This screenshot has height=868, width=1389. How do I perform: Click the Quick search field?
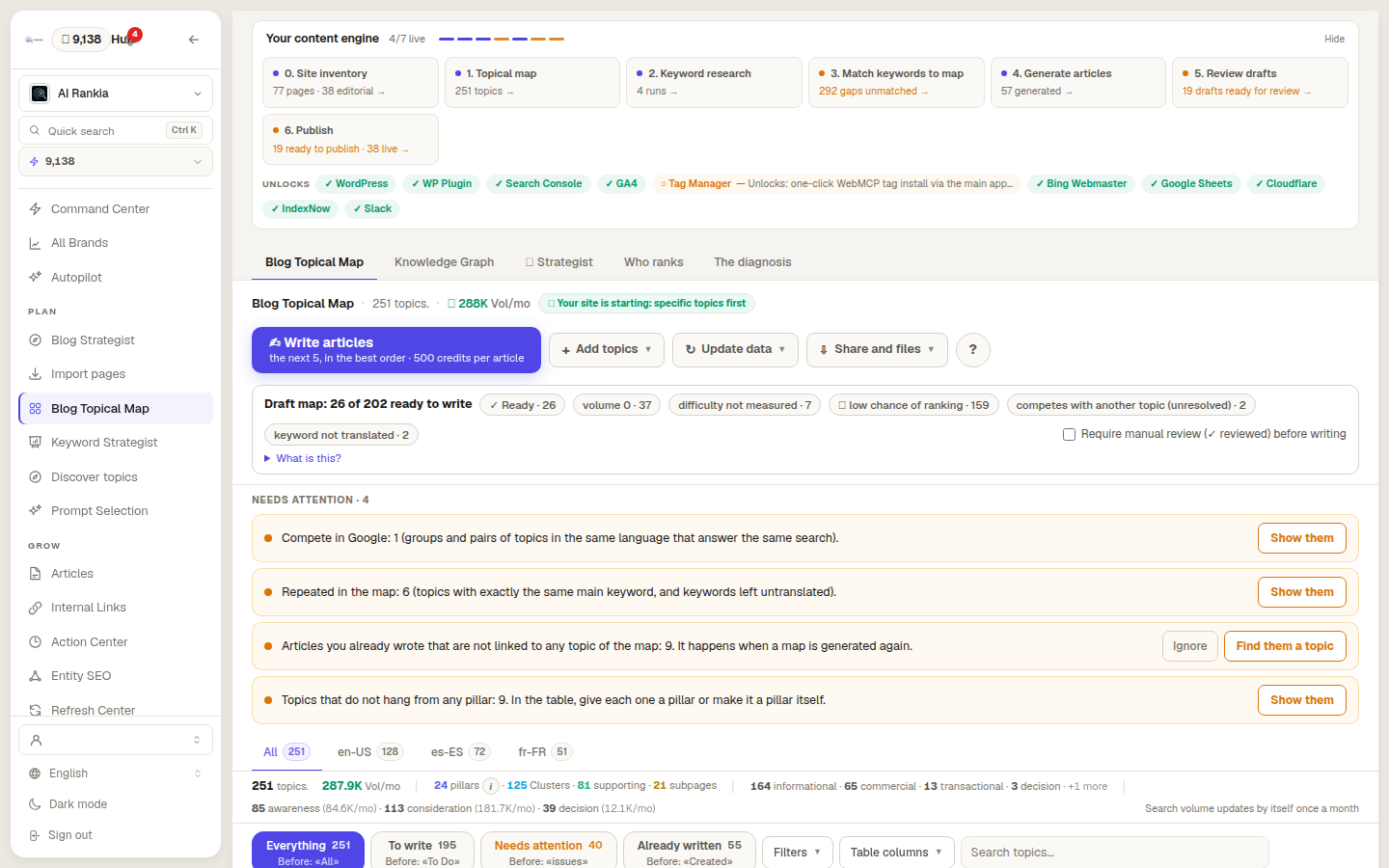tap(116, 131)
